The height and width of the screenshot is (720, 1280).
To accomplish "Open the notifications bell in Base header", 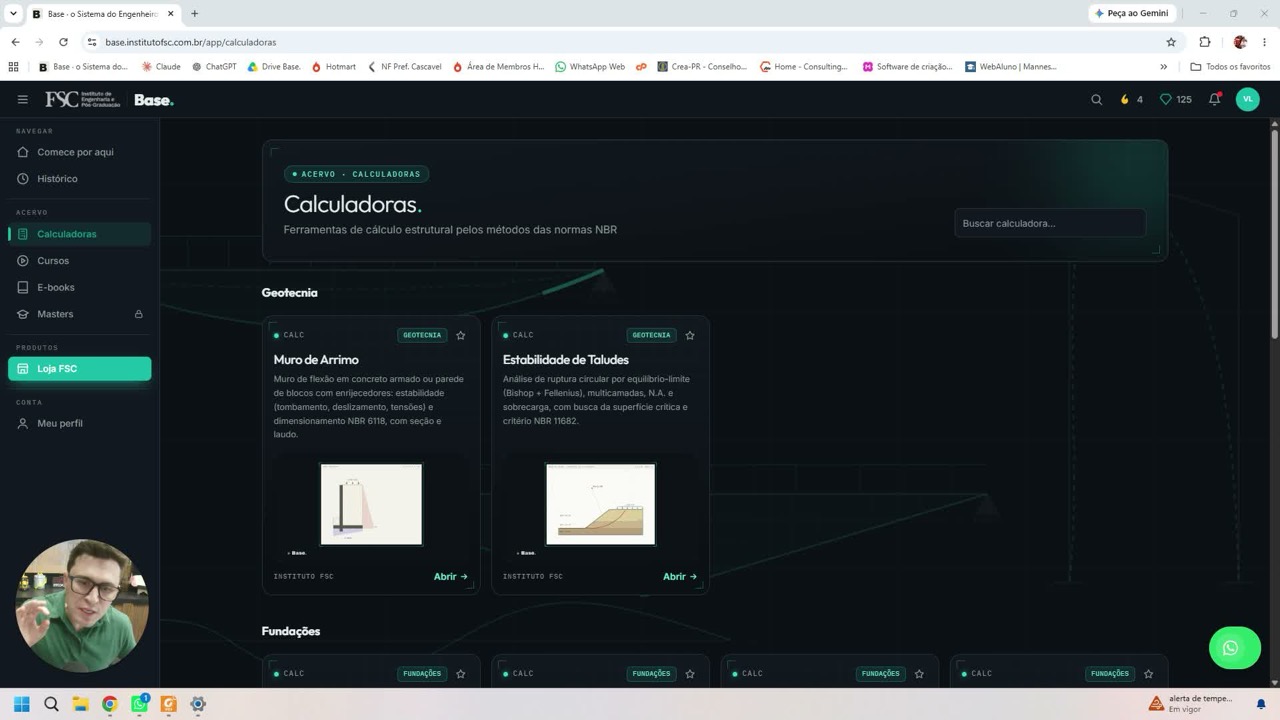I will point(1215,100).
